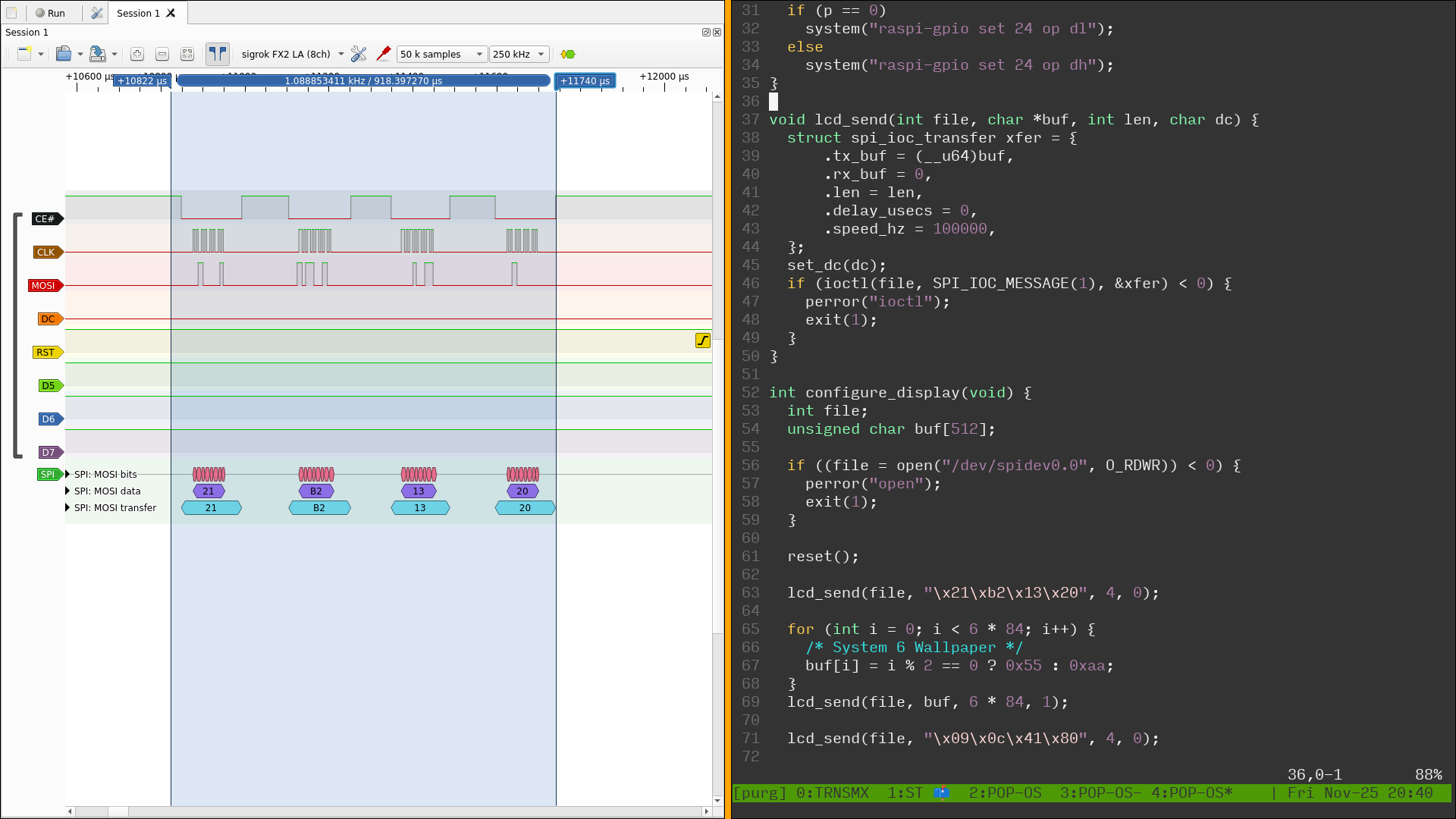Expand the SPI: MOSI transfer row
The width and height of the screenshot is (1456, 819).
pos(67,507)
